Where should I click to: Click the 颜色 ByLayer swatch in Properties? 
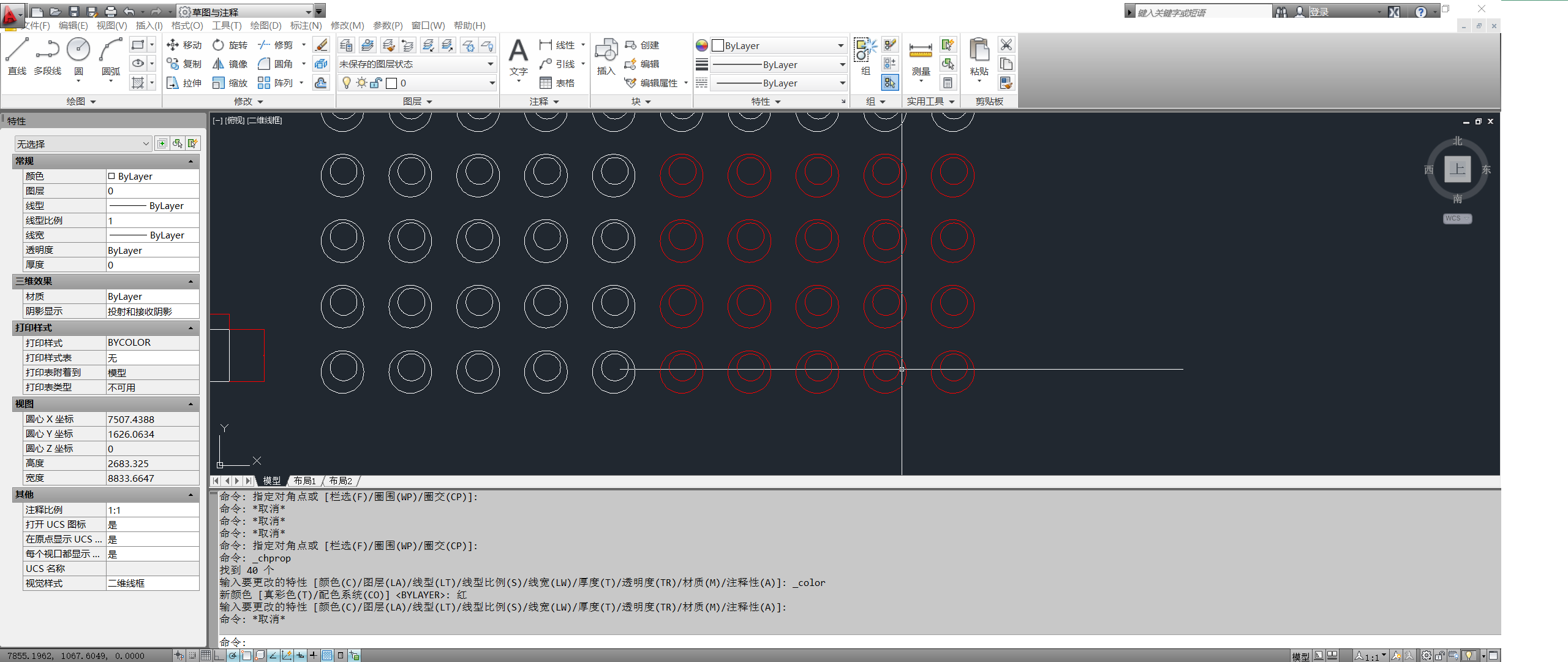111,176
